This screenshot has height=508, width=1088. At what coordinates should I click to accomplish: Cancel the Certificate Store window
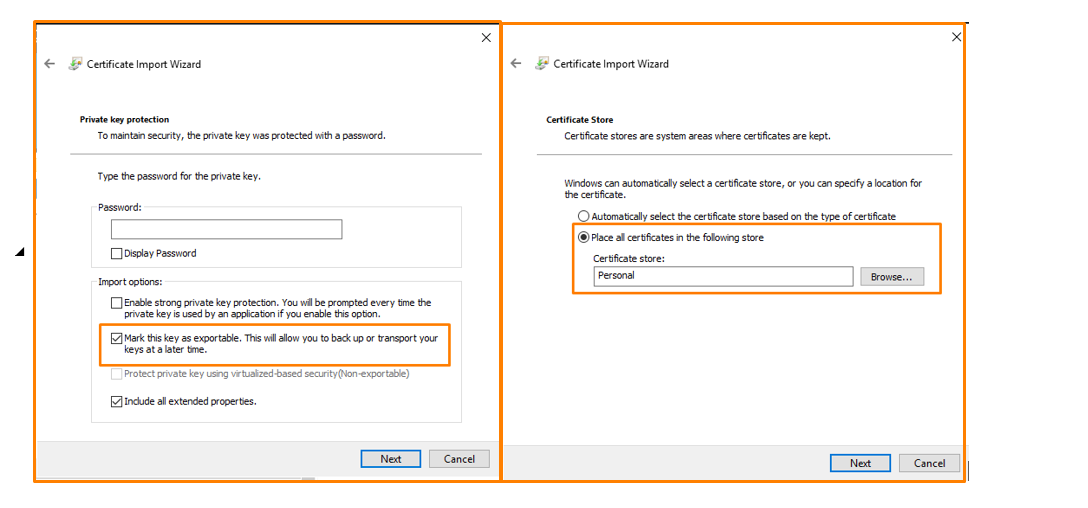tap(929, 463)
